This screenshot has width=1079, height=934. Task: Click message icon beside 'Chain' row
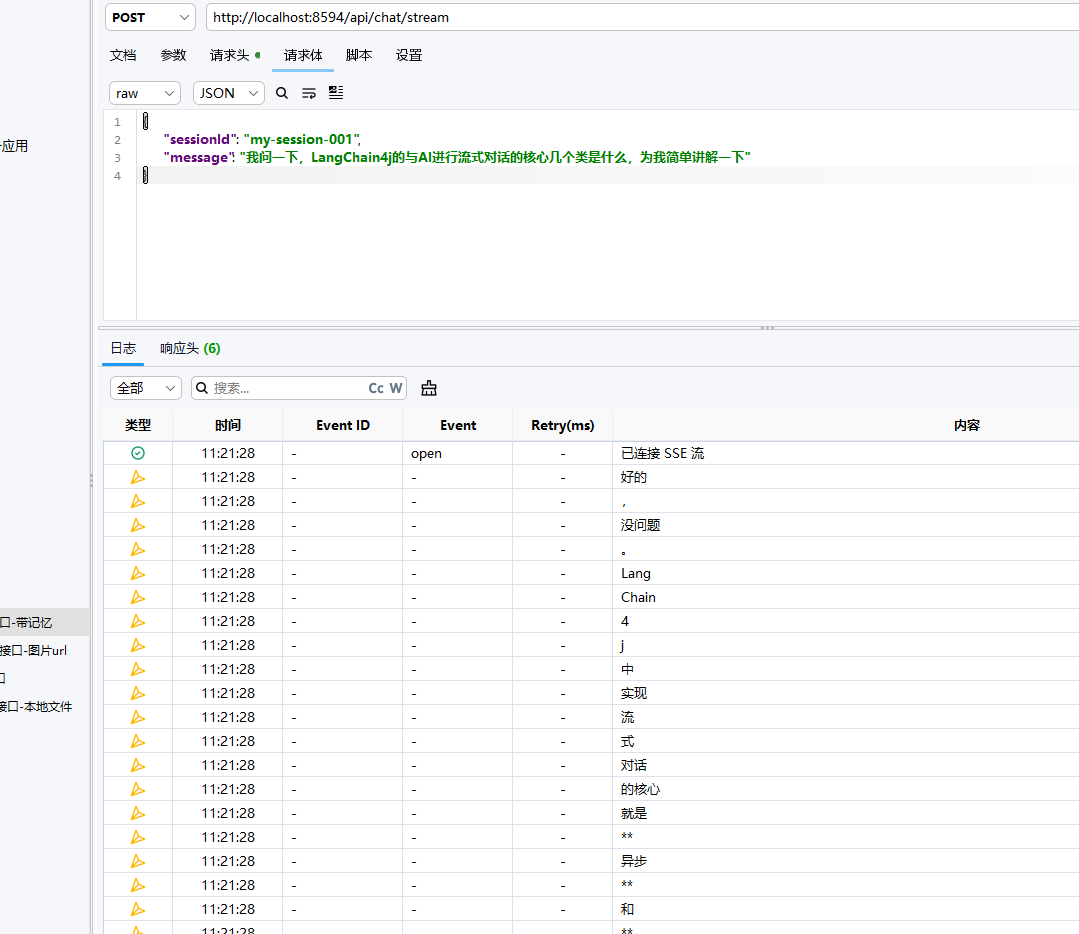(138, 597)
